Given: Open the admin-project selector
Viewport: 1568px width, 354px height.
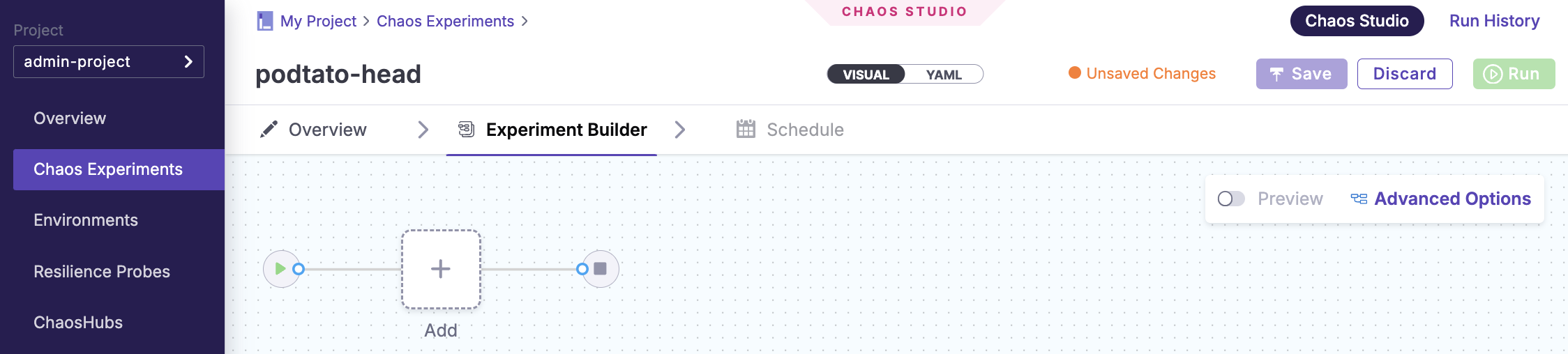Looking at the screenshot, I should point(109,62).
